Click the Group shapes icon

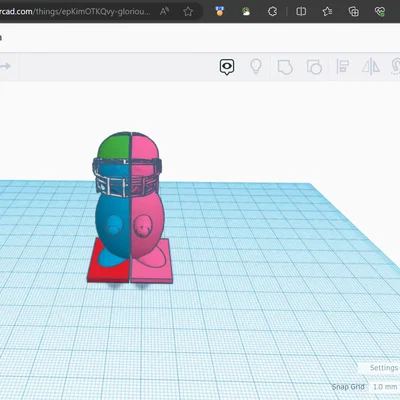pyautogui.click(x=285, y=67)
